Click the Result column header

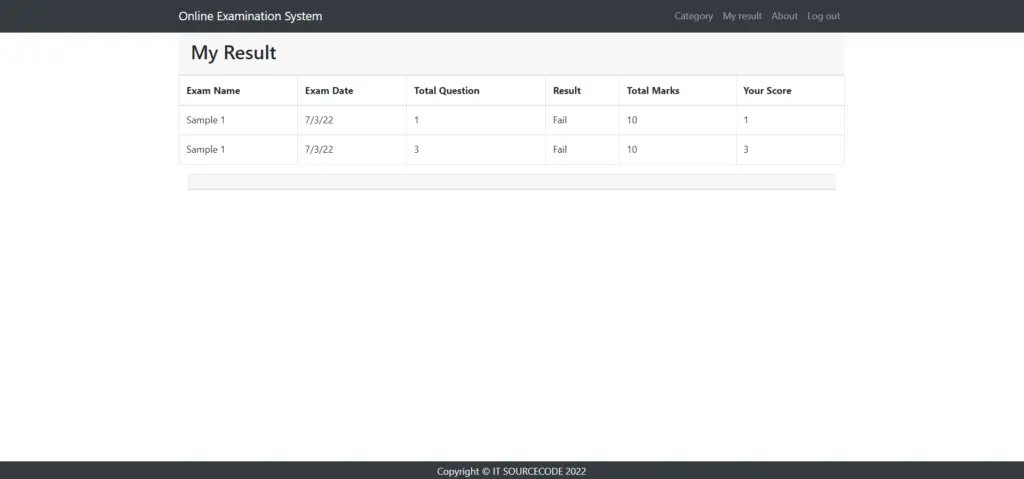566,91
